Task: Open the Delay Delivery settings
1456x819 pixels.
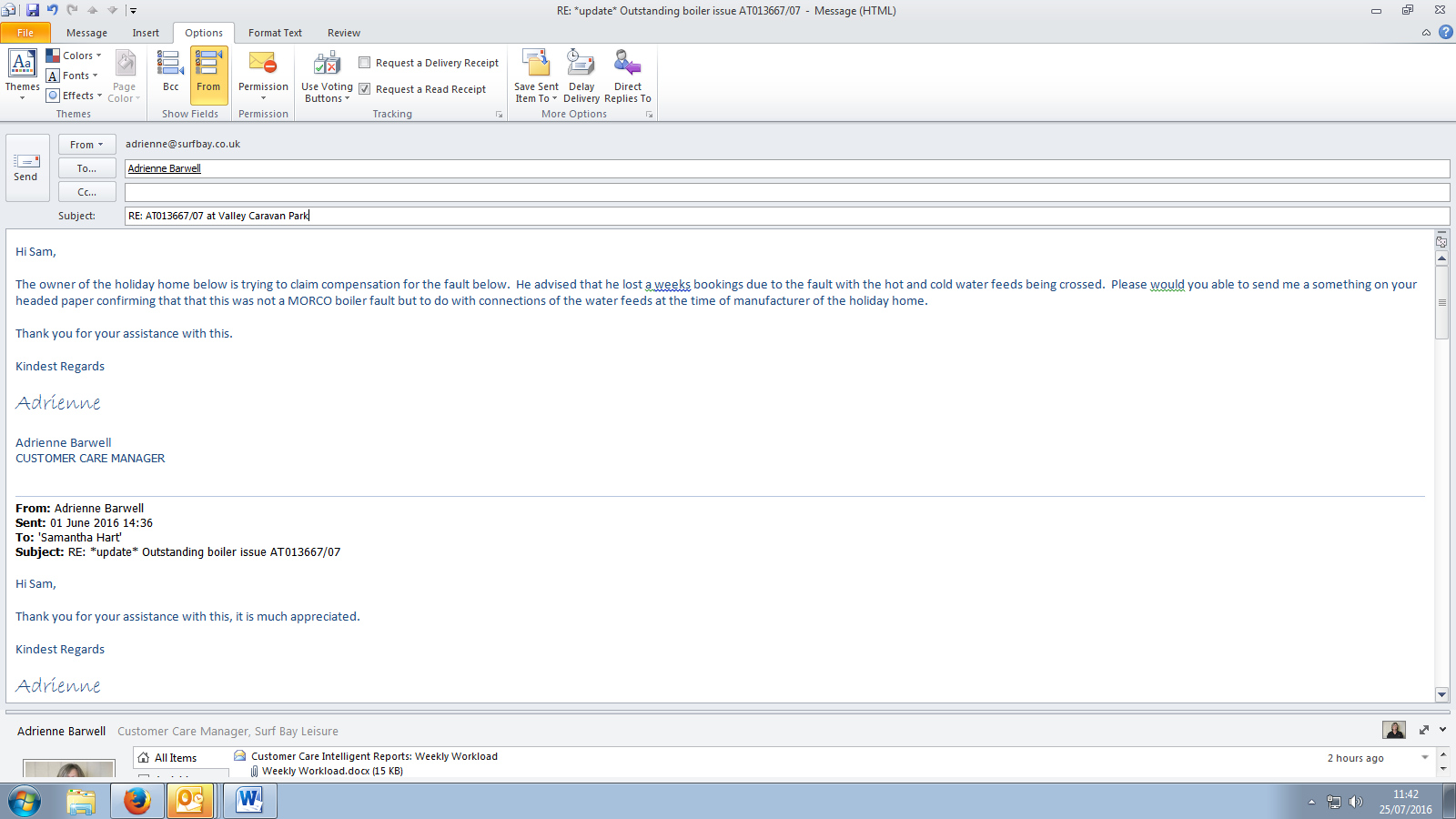Action: (581, 76)
